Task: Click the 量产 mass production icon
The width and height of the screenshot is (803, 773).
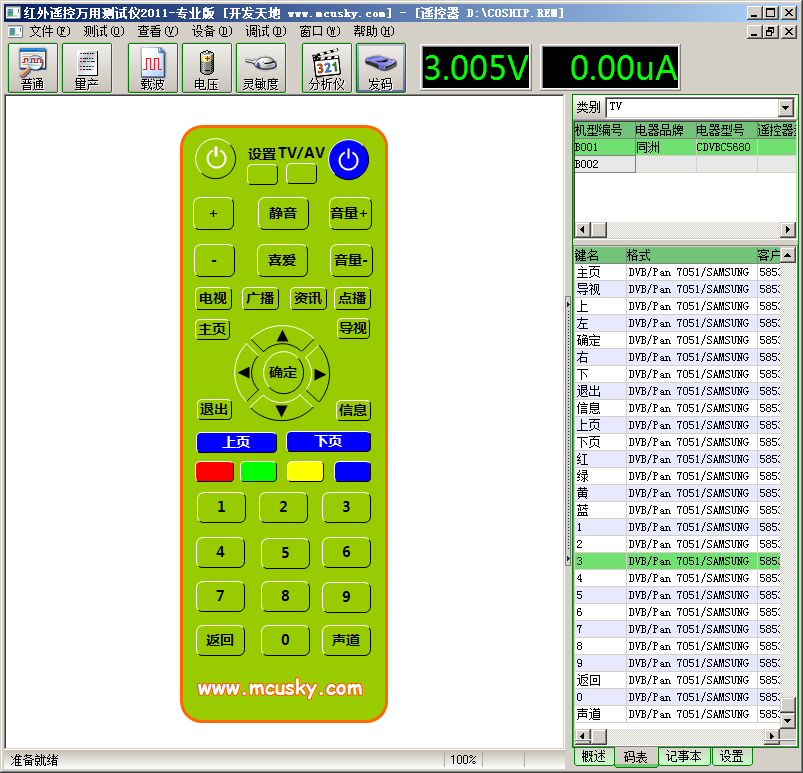Action: [x=87, y=68]
